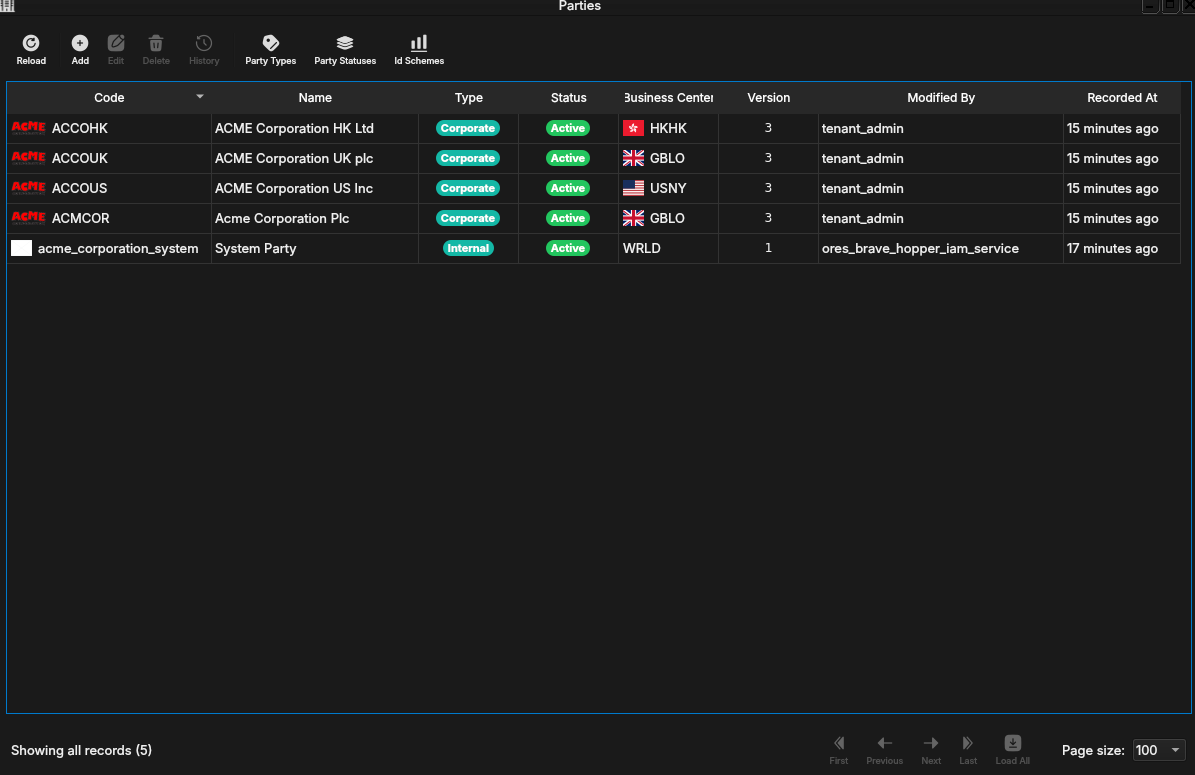This screenshot has height=775, width=1195.
Task: Click Corporate badge in ACCOHK row
Action: 468,128
